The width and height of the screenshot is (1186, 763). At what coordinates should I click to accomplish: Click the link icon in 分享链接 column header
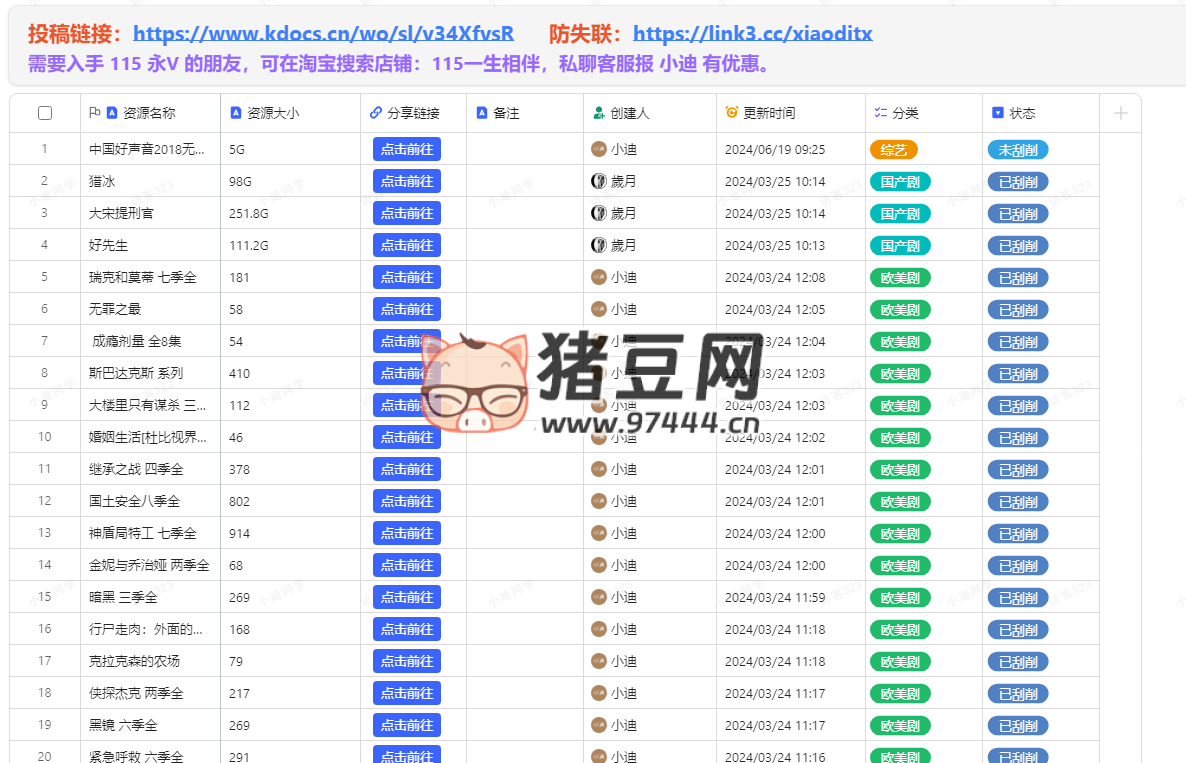coord(376,113)
